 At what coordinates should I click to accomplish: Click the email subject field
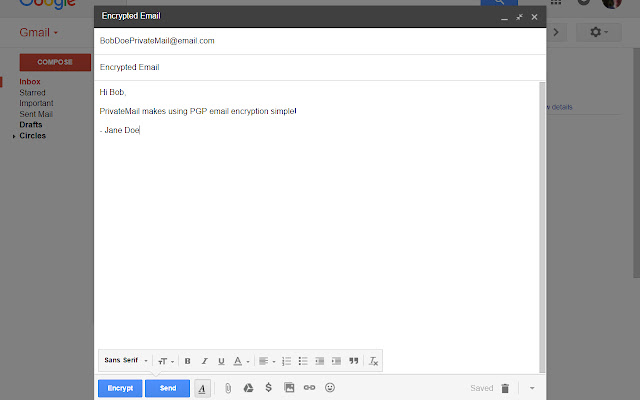coord(320,67)
